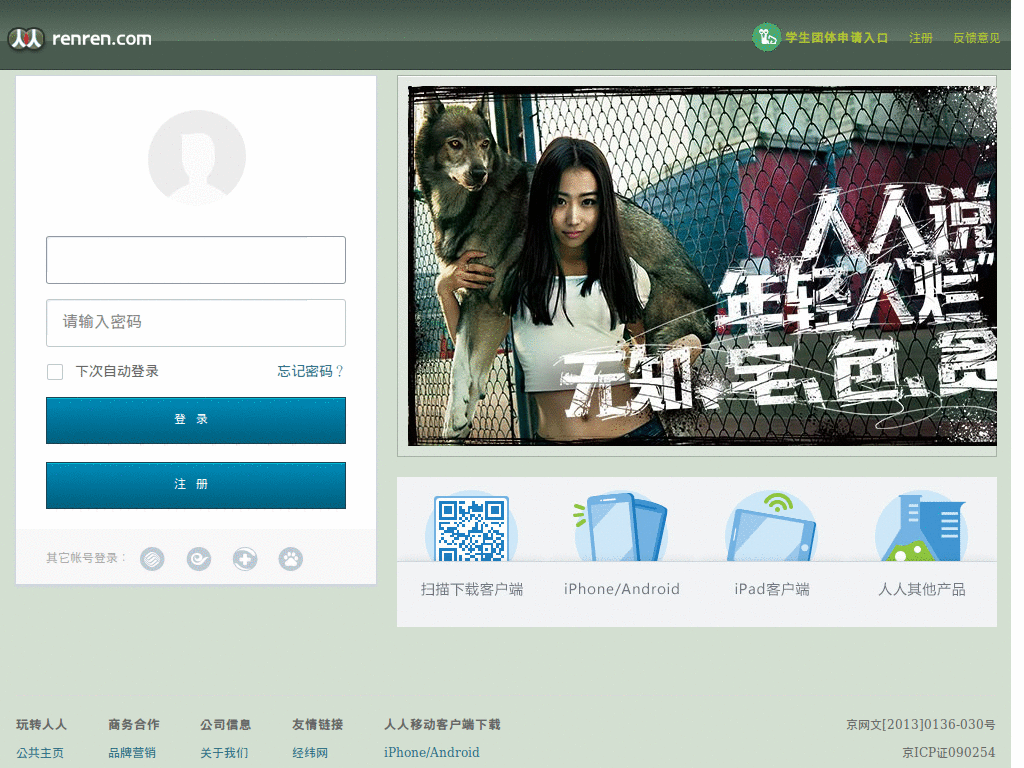Viewport: 1024px width, 768px height.
Task: Log in with Baidu paw icon
Action: pos(291,559)
